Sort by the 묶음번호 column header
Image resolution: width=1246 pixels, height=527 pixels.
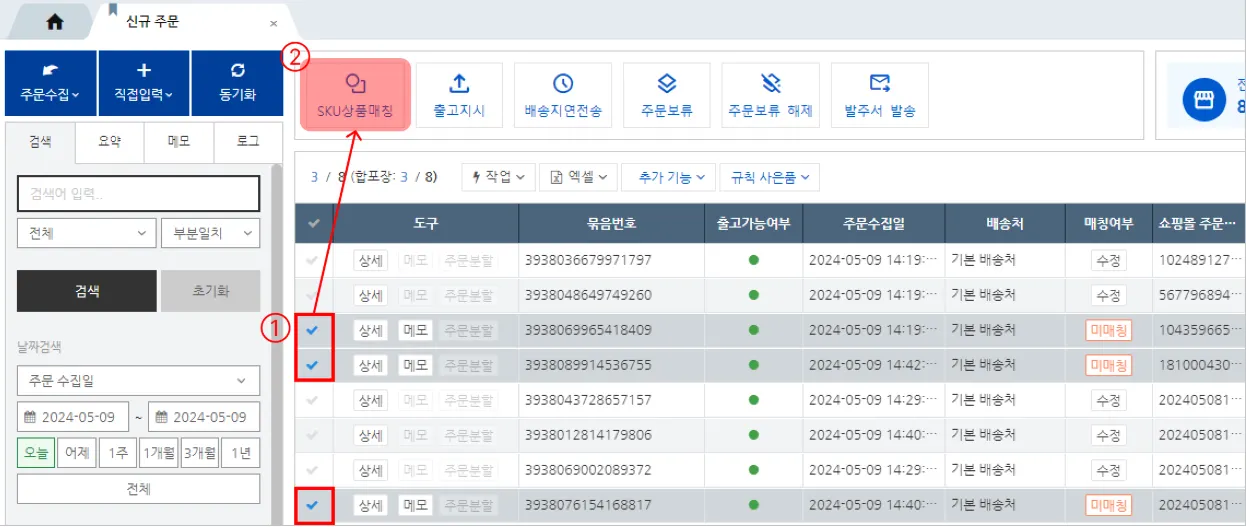[612, 224]
